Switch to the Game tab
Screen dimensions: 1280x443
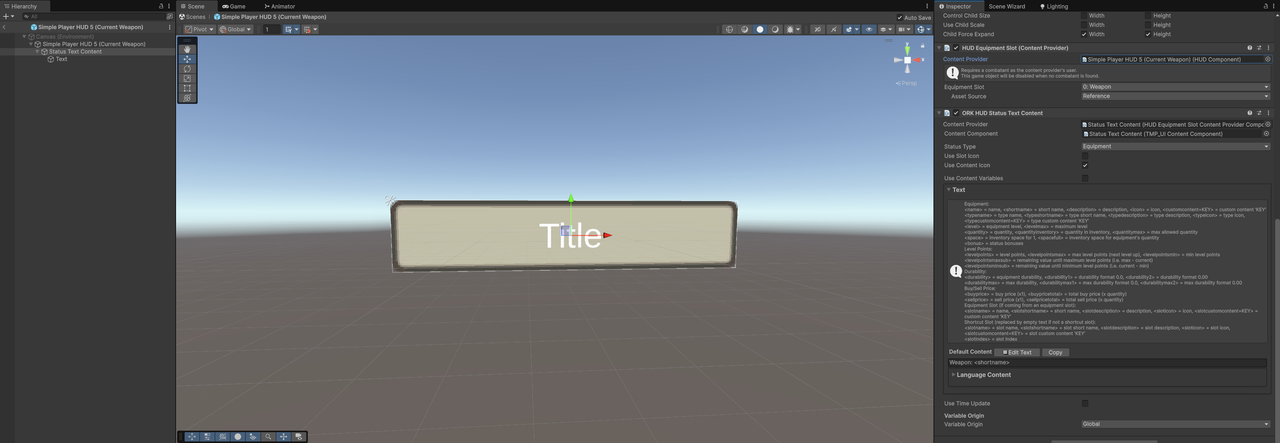pyautogui.click(x=233, y=6)
